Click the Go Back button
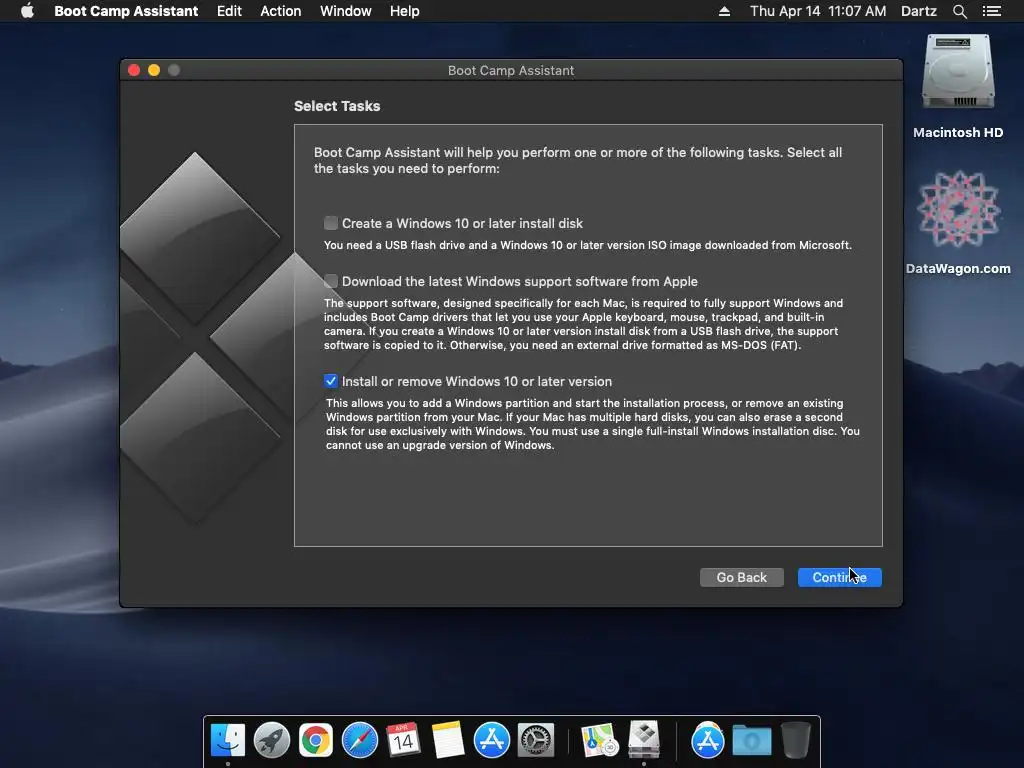 click(x=741, y=577)
